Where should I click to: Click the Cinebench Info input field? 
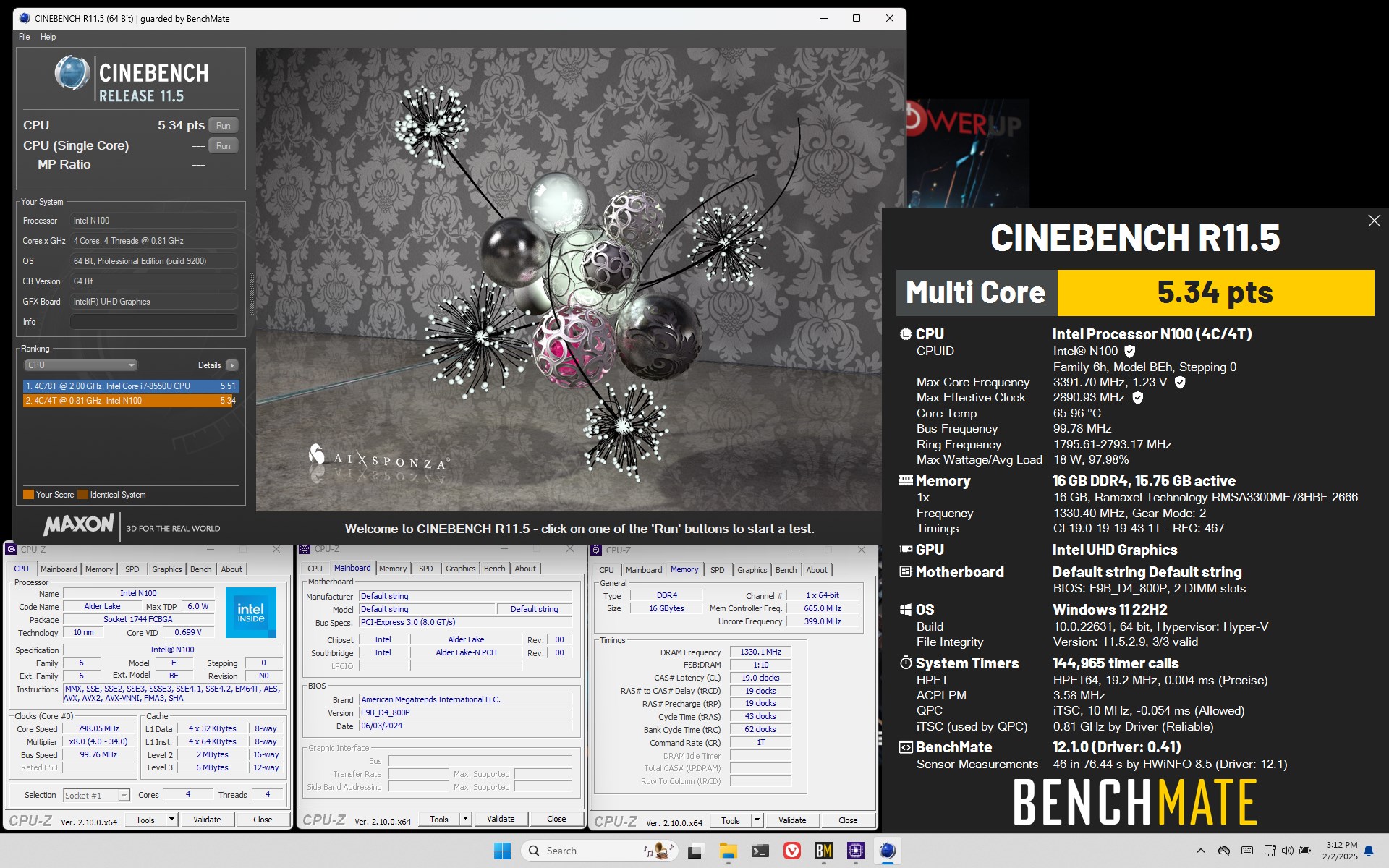[154, 322]
